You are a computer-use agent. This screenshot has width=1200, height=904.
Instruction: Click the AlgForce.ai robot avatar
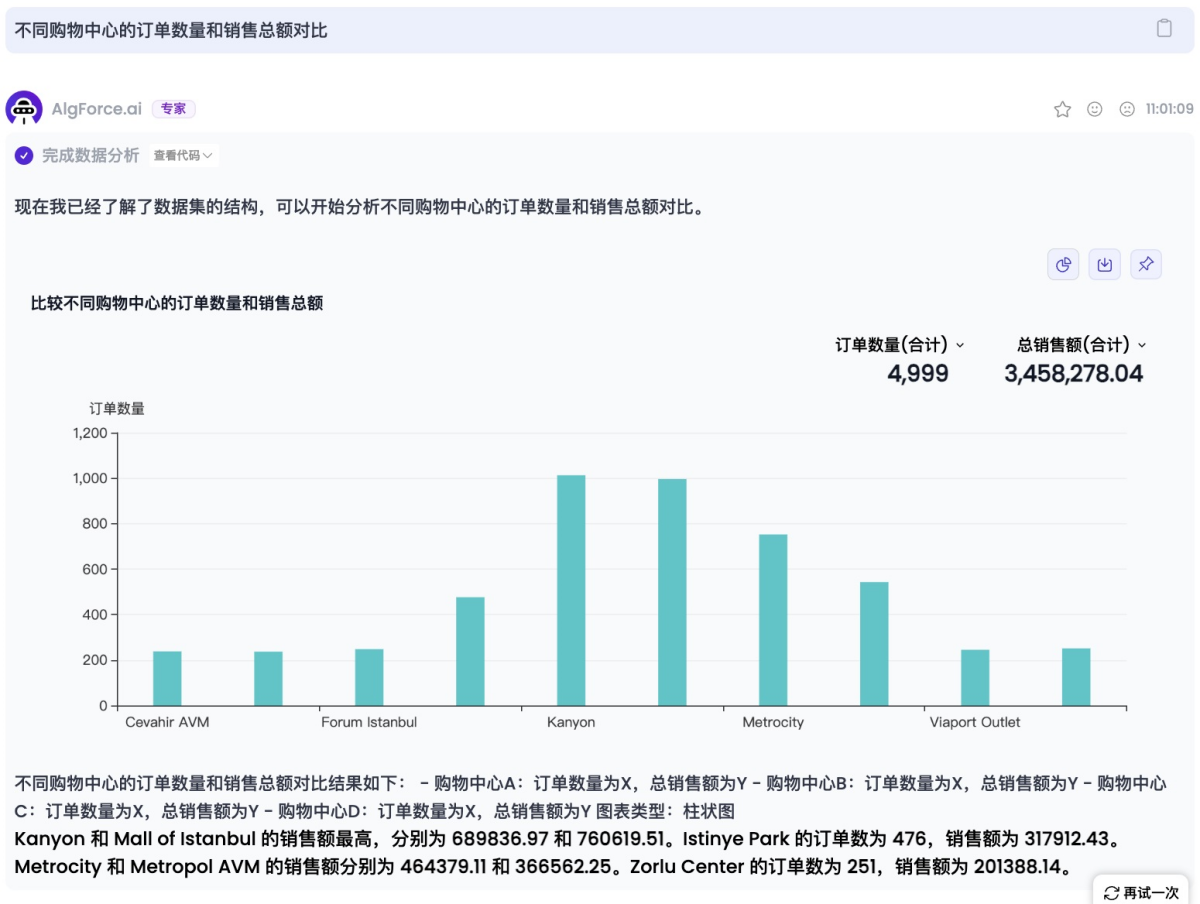pos(24,109)
